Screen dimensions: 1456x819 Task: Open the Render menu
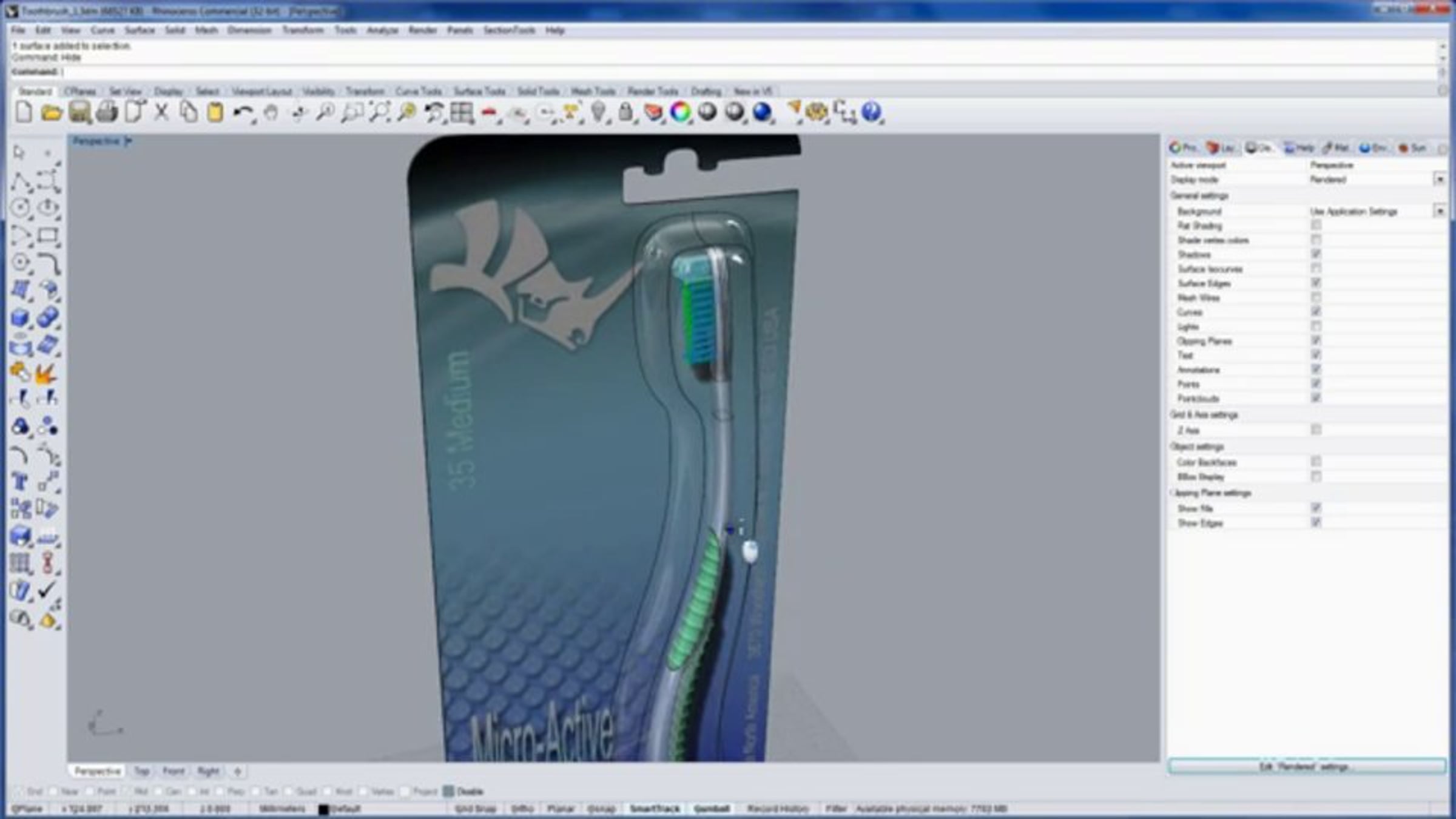[x=422, y=30]
